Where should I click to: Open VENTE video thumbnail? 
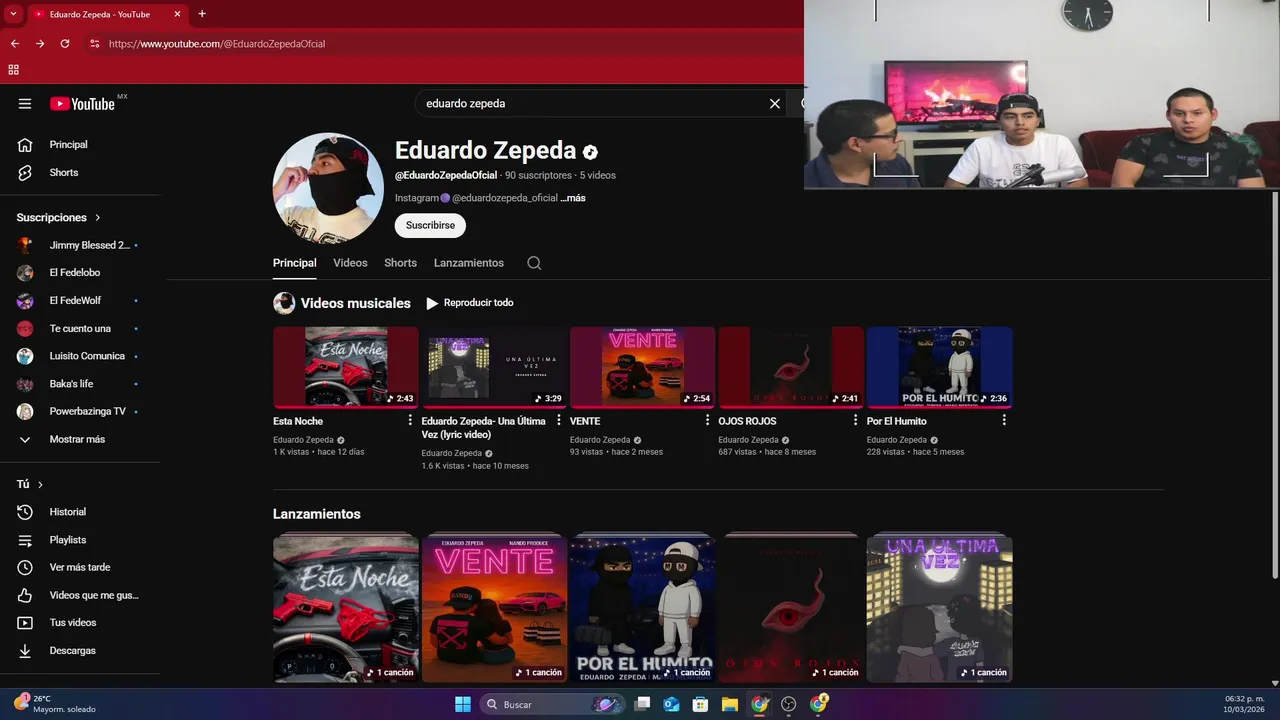pyautogui.click(x=643, y=367)
